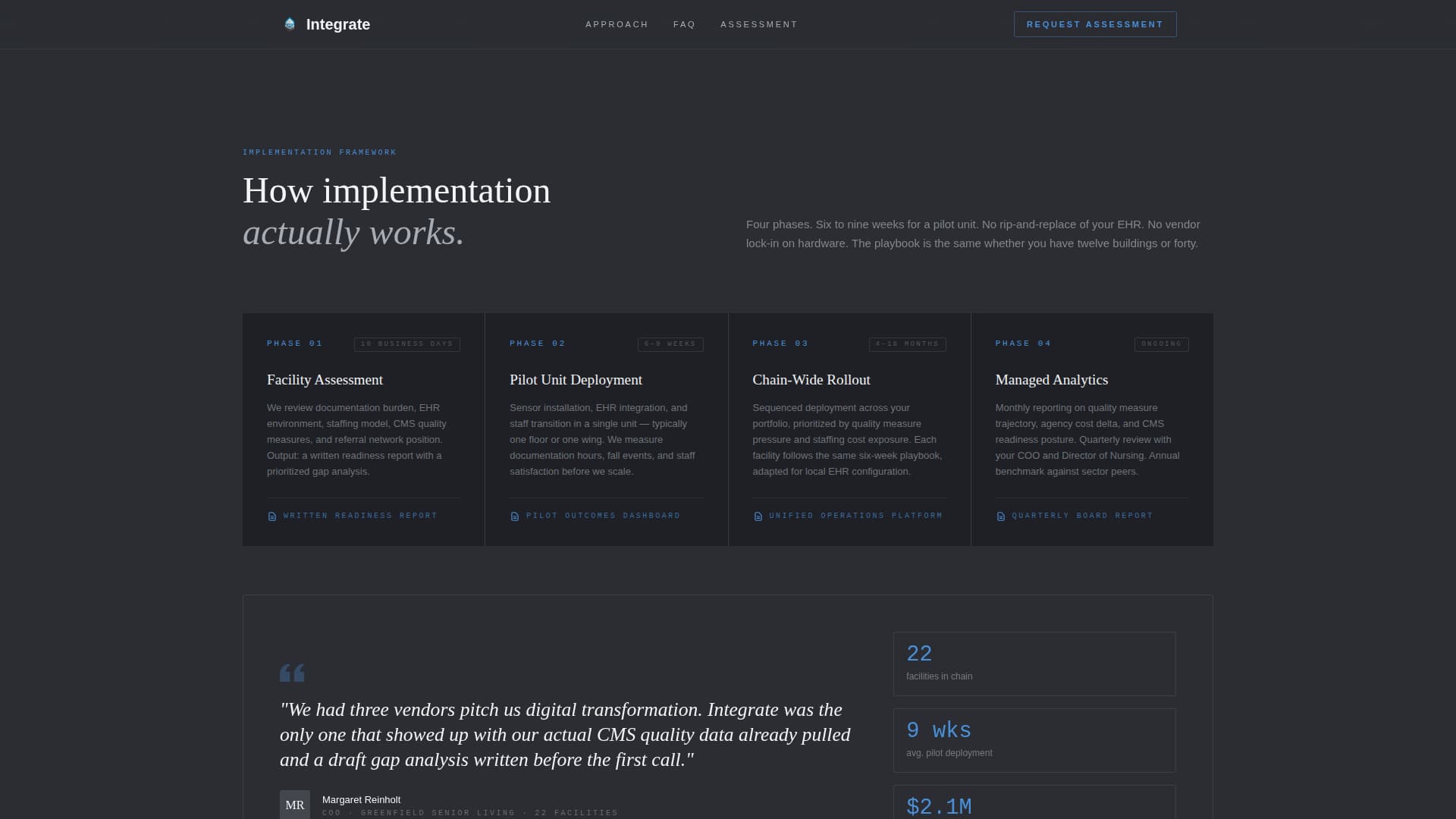The image size is (1456, 819).
Task: Click the 'Facility Assessment' heading
Action: click(x=325, y=380)
